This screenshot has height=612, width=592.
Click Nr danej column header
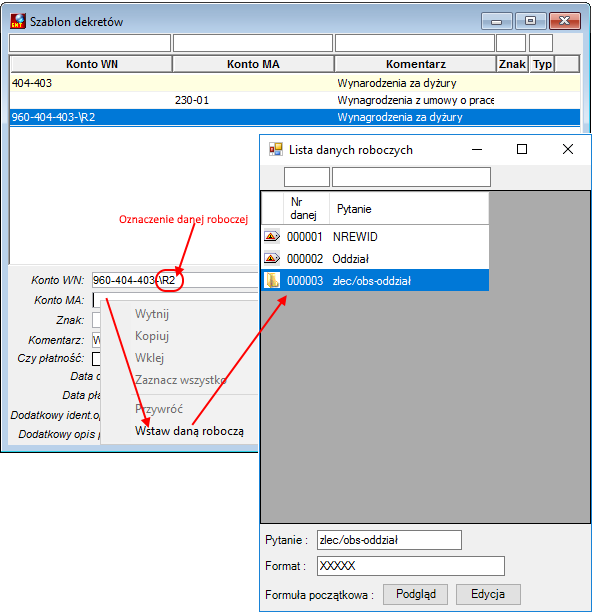[x=306, y=208]
